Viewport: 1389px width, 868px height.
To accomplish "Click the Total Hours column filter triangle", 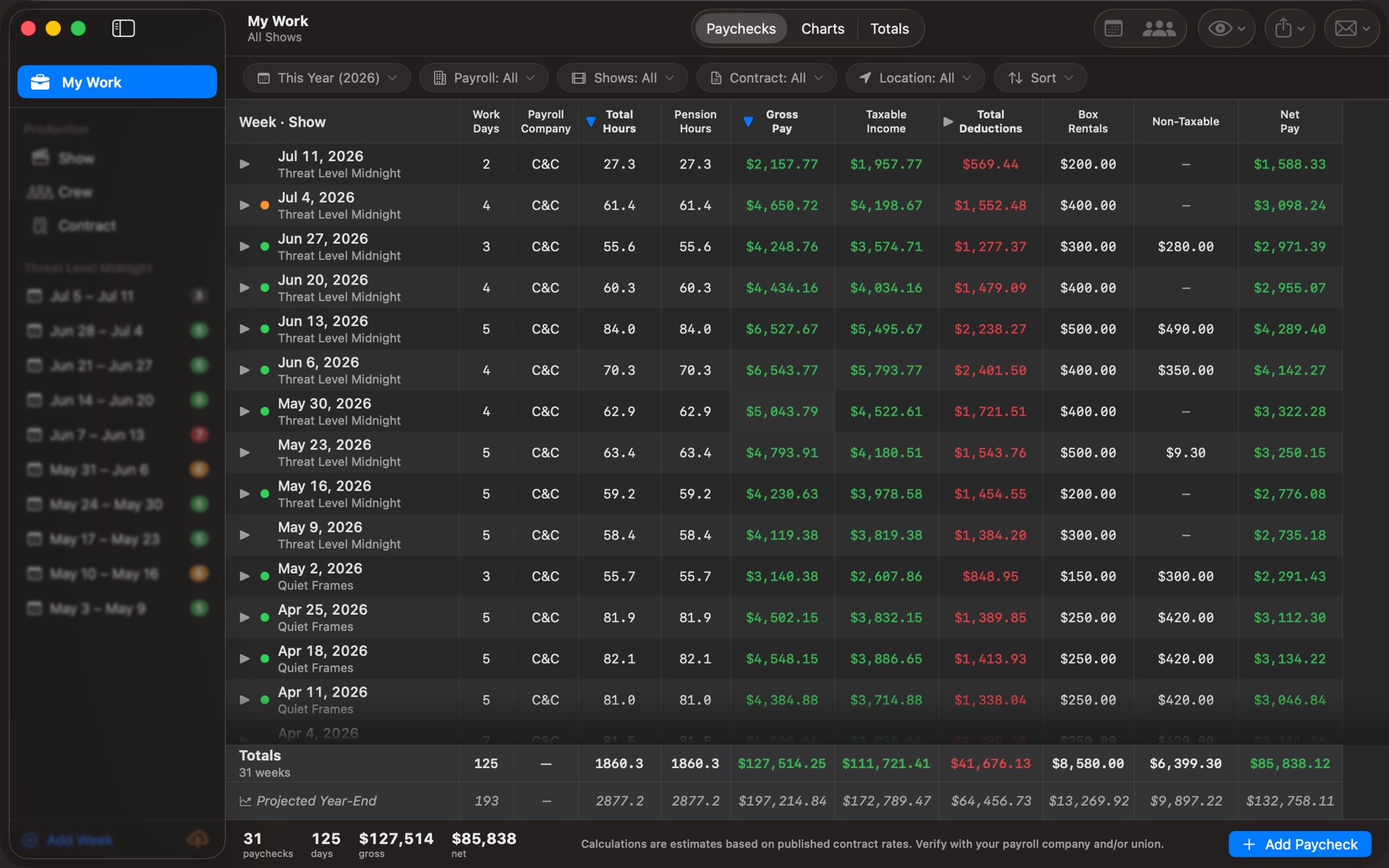I will point(590,122).
